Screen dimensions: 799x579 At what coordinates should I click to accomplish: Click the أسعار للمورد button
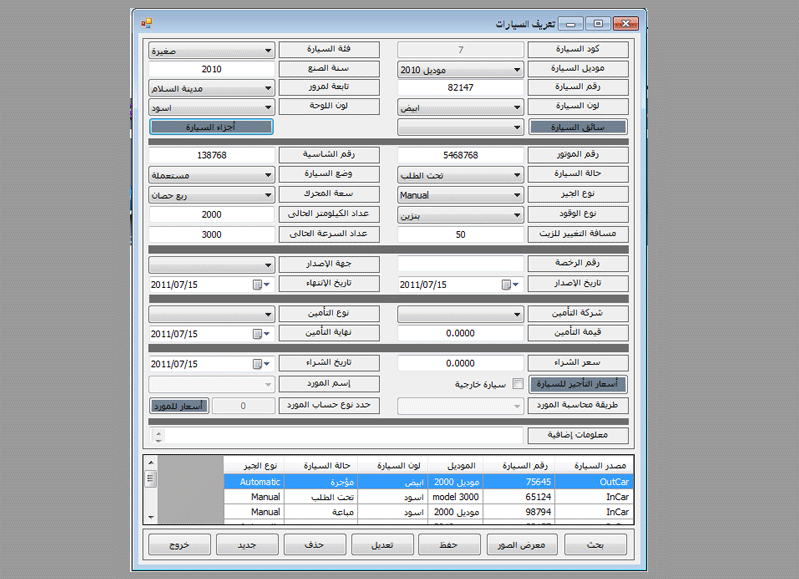[x=179, y=406]
